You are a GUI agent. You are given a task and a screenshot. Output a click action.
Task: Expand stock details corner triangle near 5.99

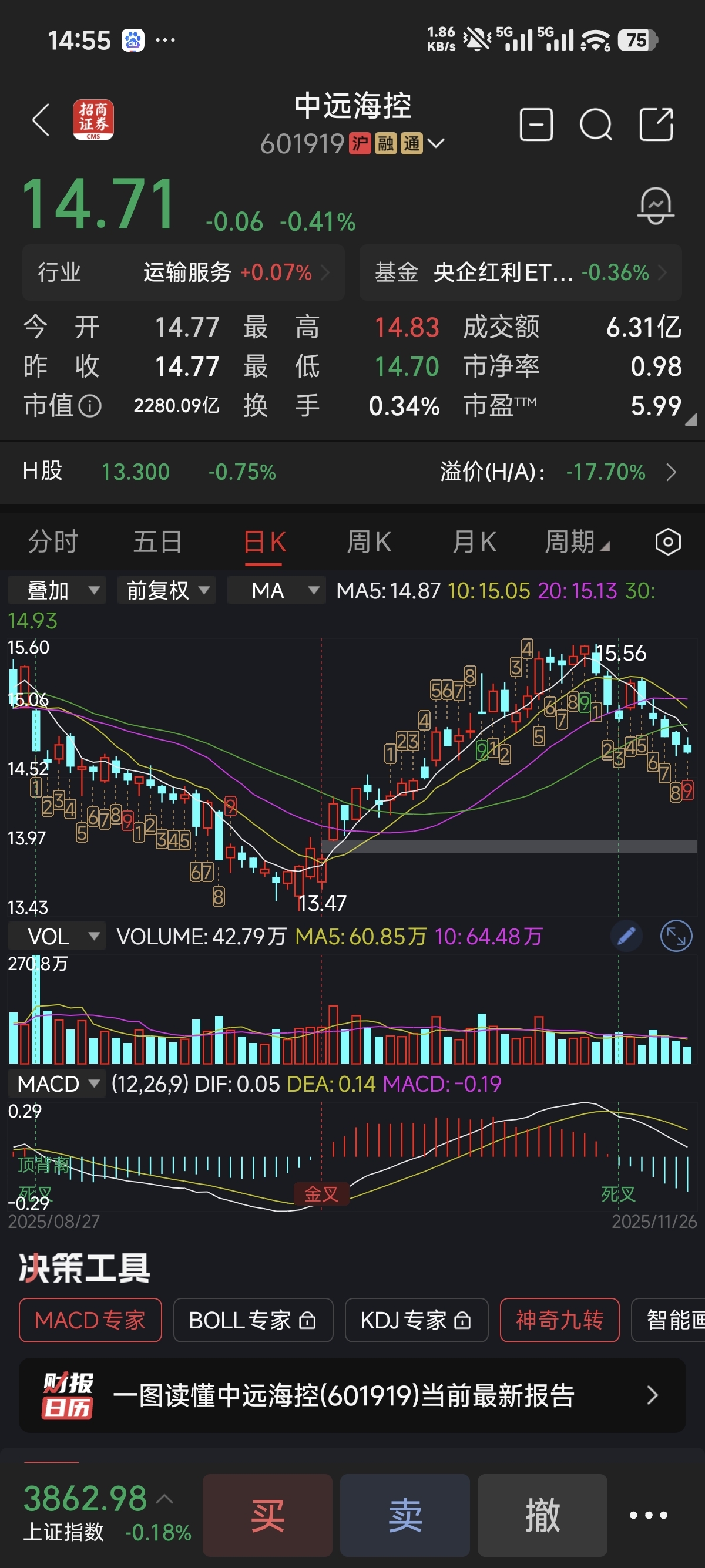pyautogui.click(x=690, y=419)
